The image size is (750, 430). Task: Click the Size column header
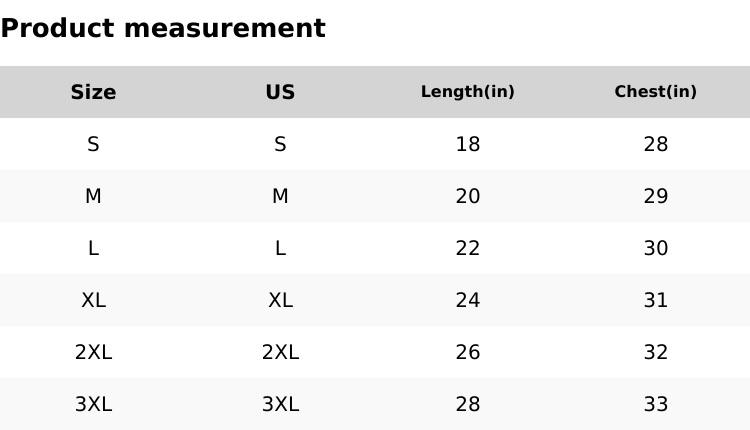(93, 92)
